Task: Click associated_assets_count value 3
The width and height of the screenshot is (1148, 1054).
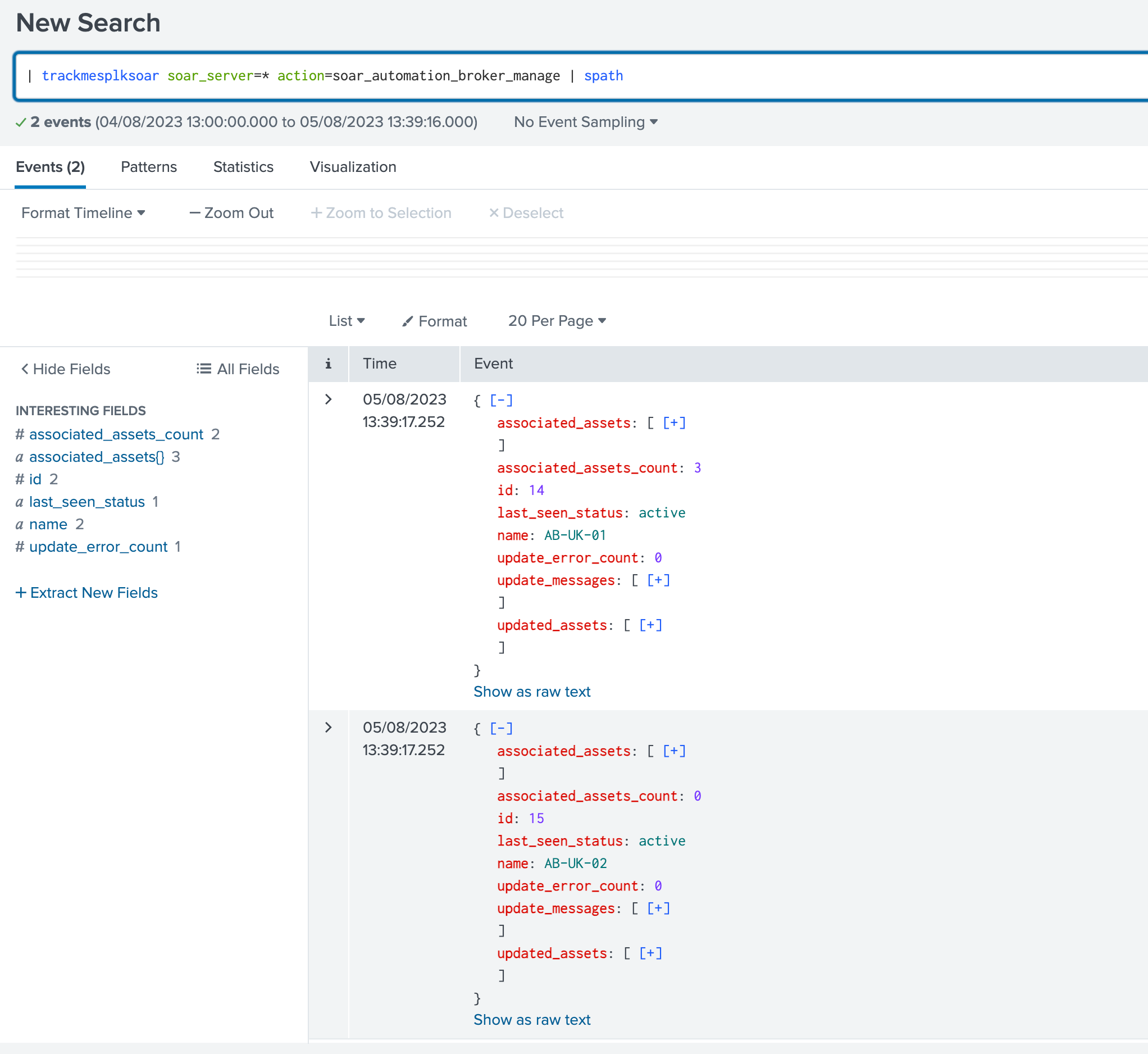Action: [698, 467]
